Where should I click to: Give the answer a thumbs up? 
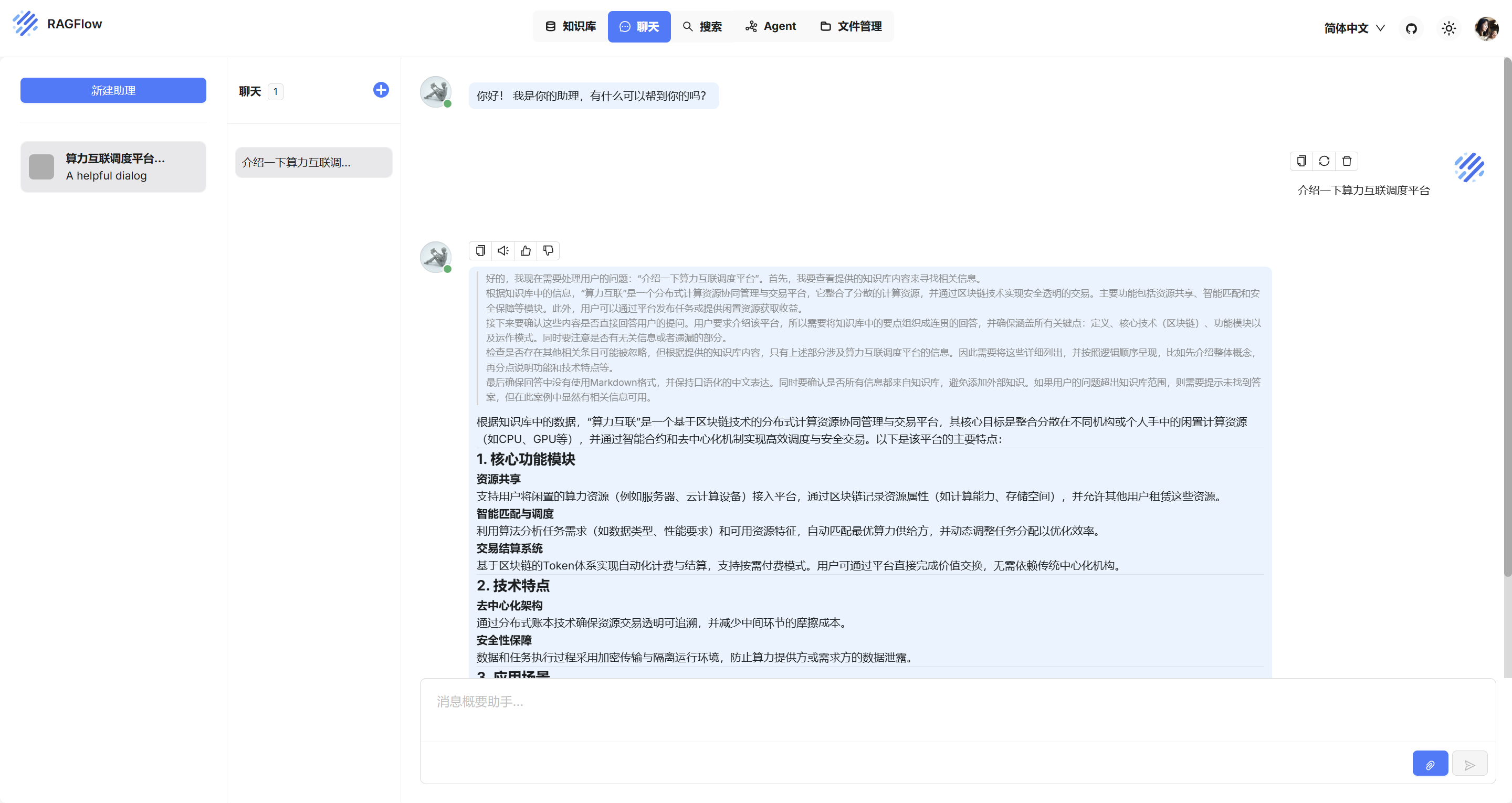(x=526, y=251)
